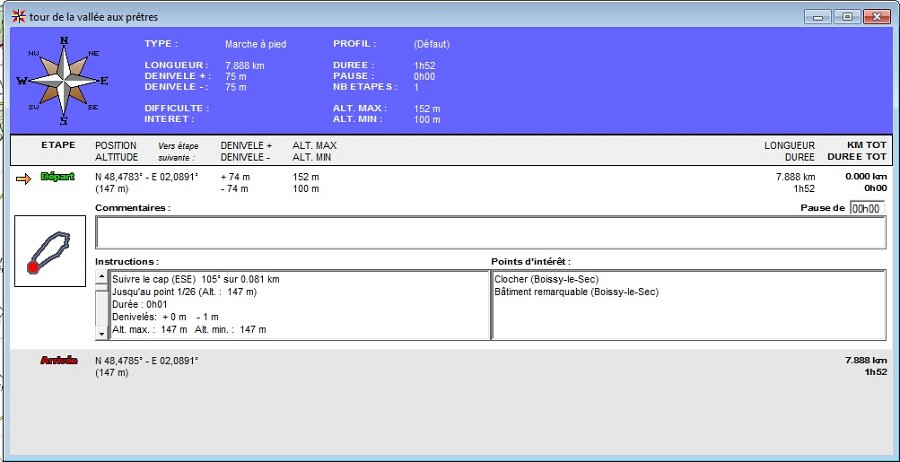Click the compass rose icon

click(x=63, y=81)
